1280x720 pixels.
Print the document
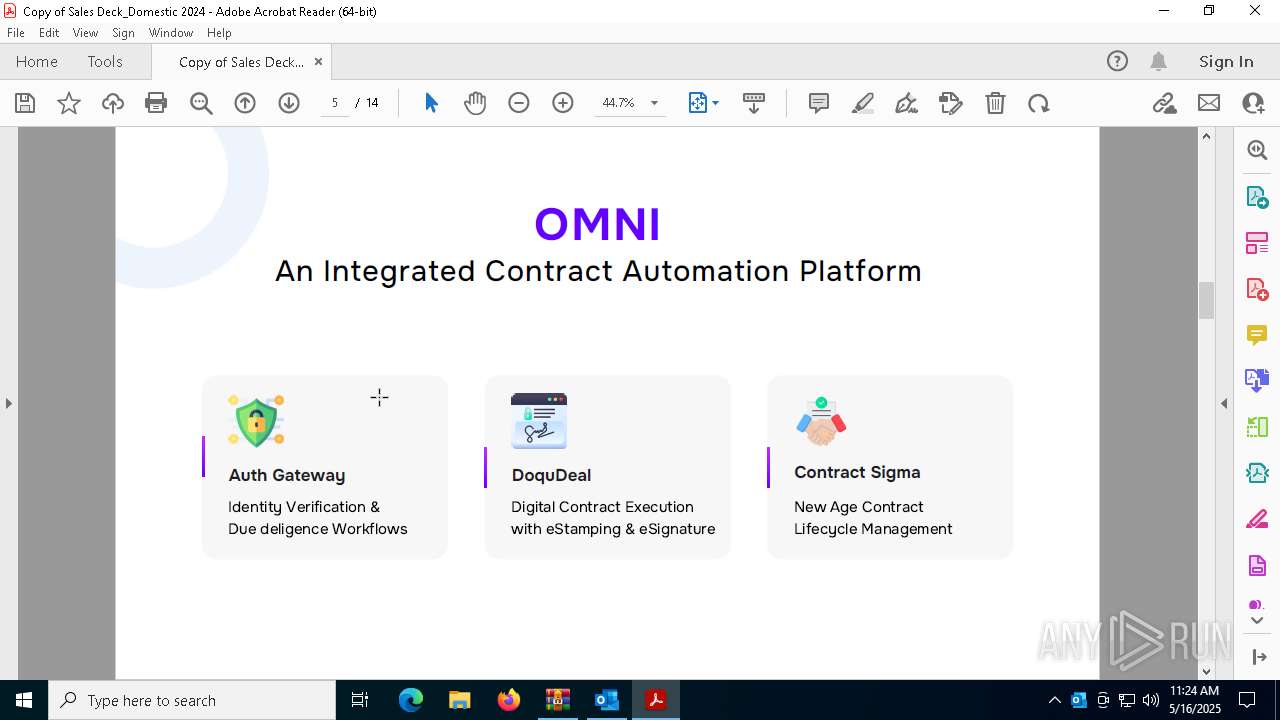(x=156, y=103)
